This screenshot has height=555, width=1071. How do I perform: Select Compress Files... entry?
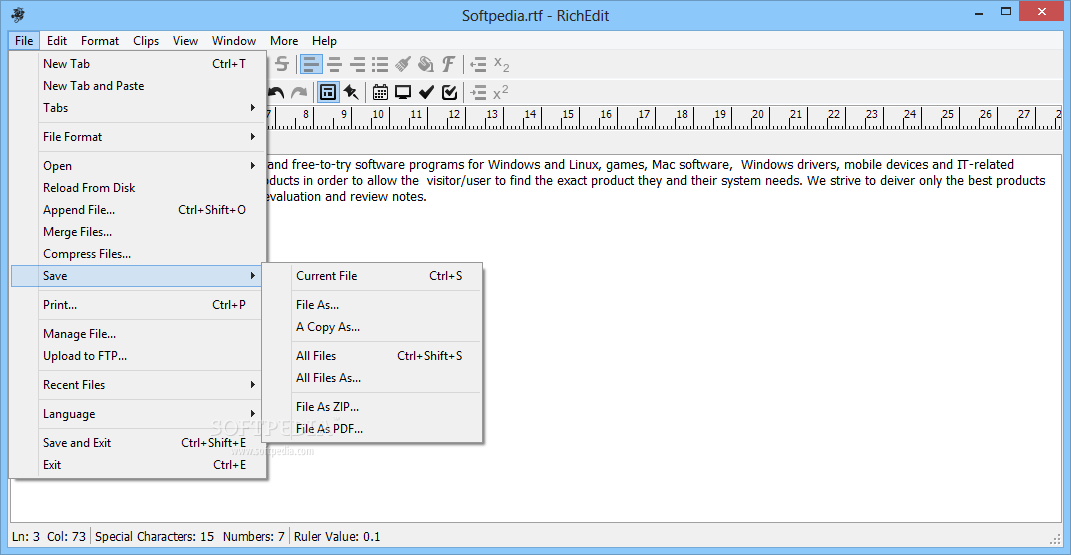(x=137, y=254)
